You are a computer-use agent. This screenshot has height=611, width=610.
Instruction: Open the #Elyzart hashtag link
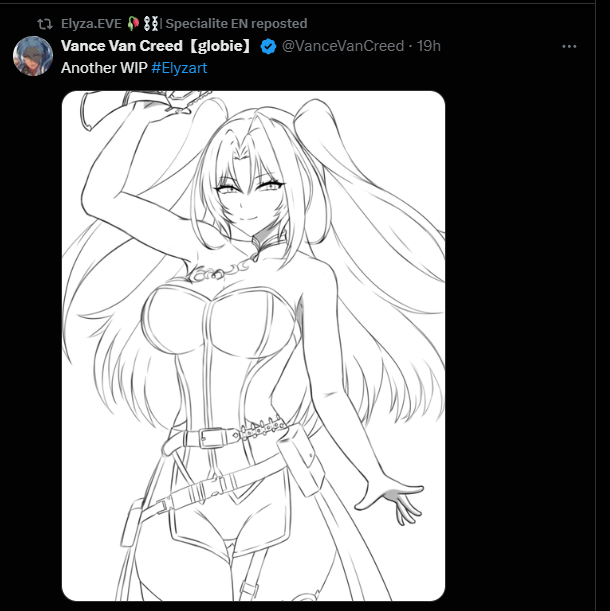179,68
